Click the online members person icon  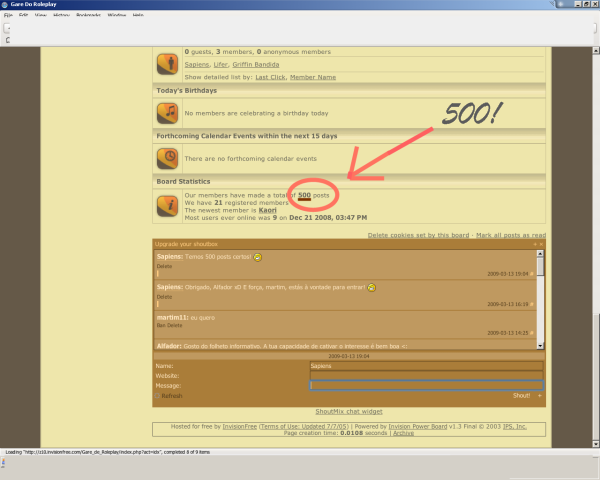click(167, 65)
